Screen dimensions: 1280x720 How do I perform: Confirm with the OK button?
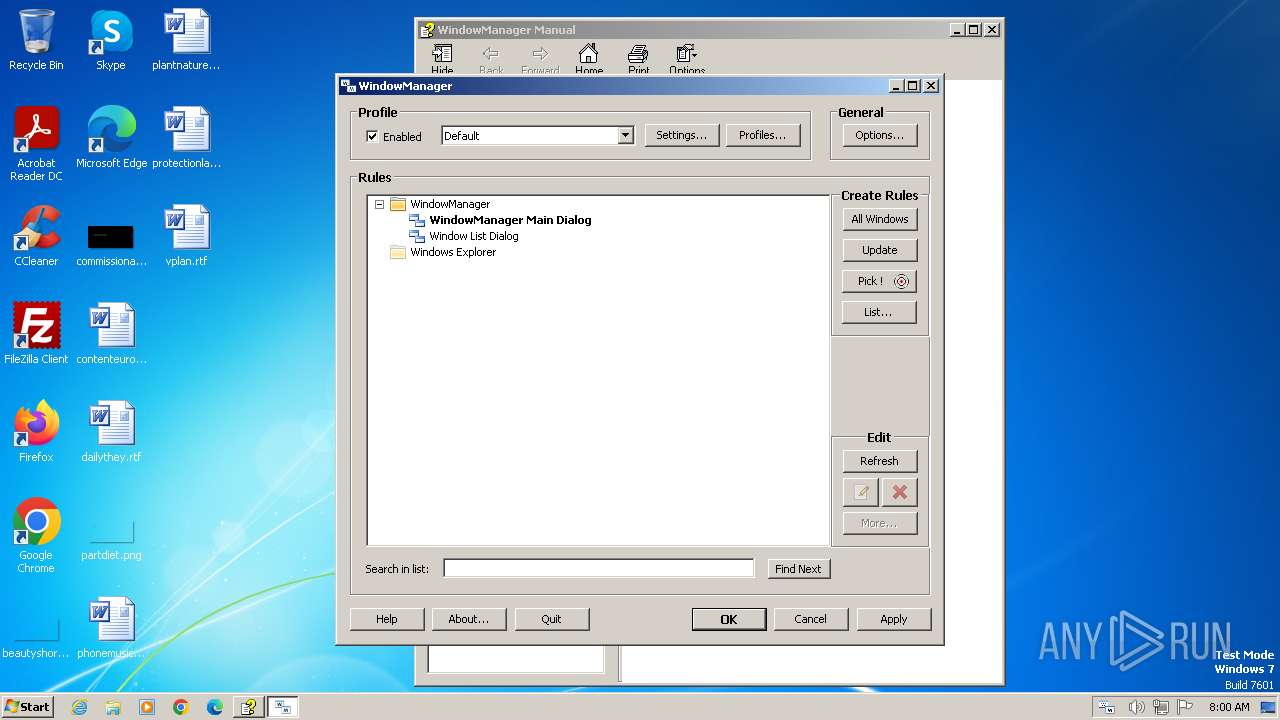(729, 619)
